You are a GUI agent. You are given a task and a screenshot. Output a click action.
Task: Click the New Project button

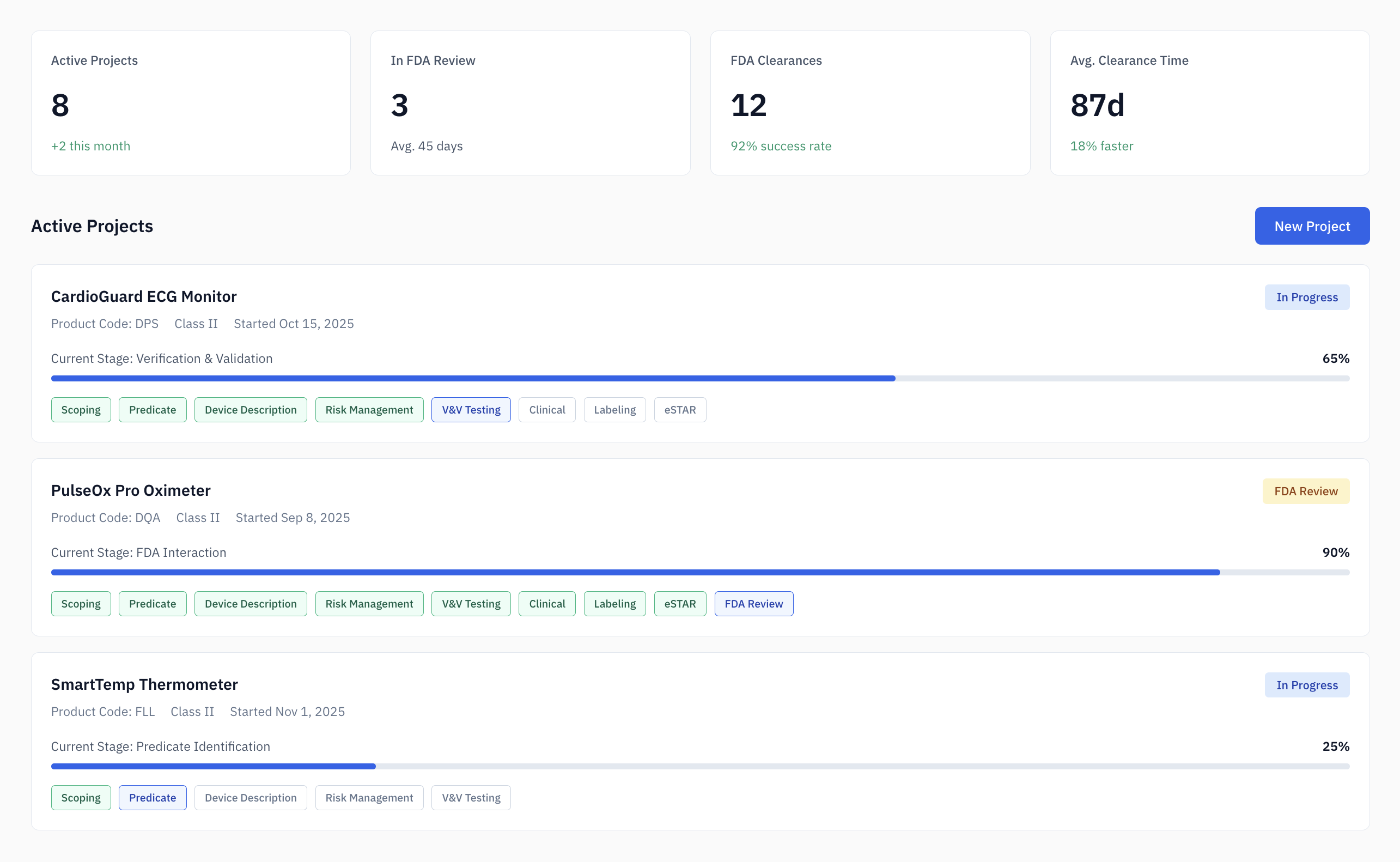pyautogui.click(x=1312, y=226)
